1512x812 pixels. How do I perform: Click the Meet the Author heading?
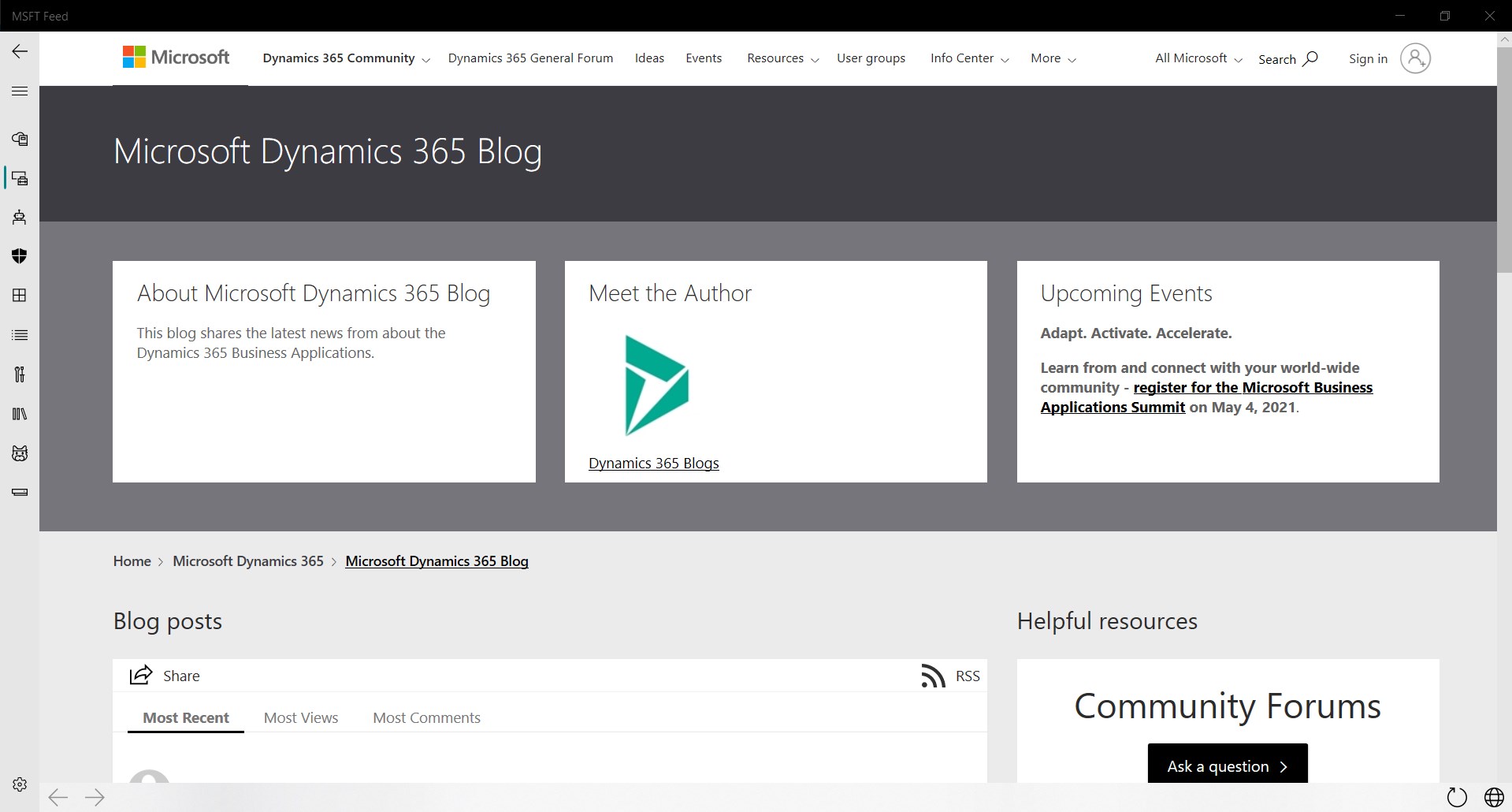pyautogui.click(x=670, y=293)
